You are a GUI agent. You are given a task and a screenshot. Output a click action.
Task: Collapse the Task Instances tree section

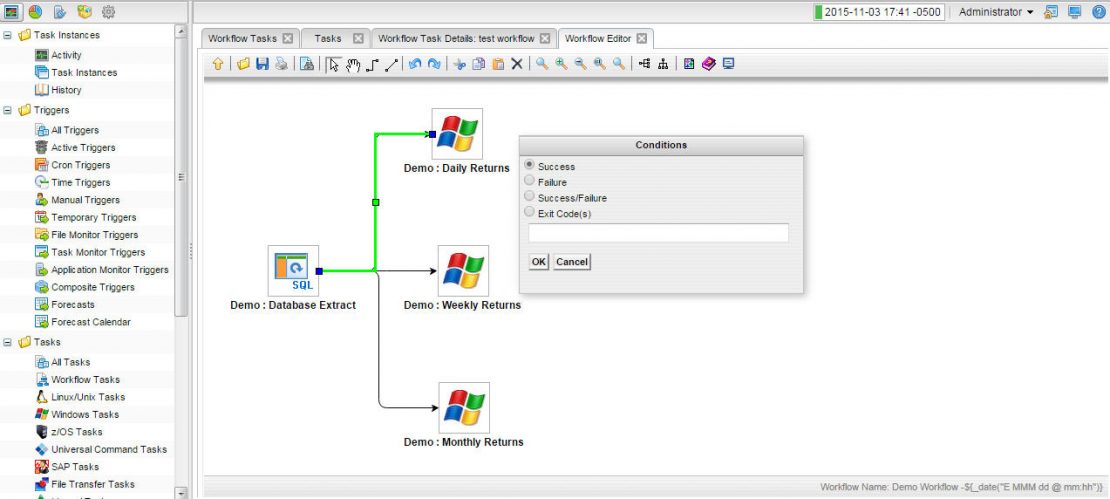click(8, 35)
